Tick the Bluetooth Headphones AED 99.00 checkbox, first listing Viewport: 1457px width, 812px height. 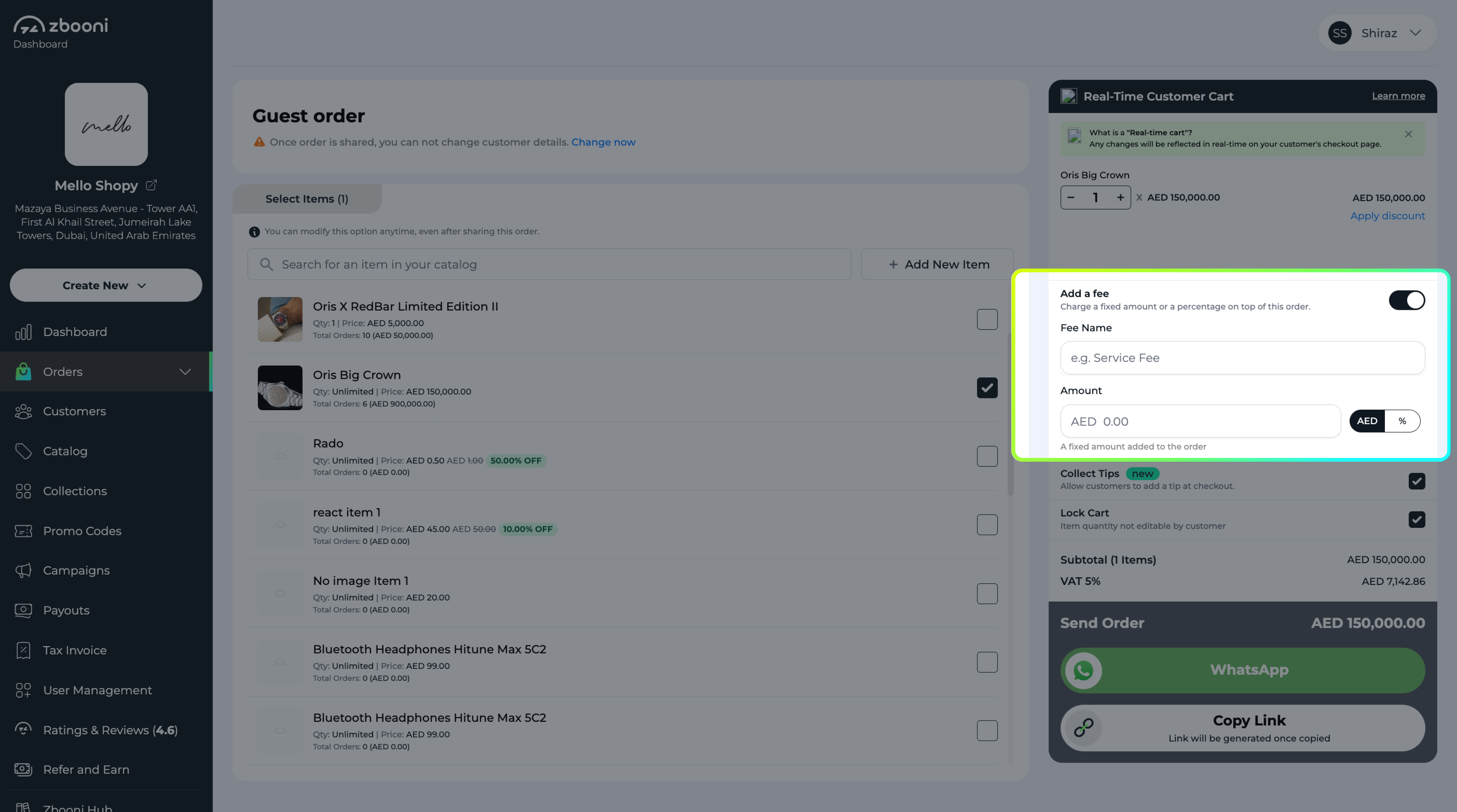coord(987,662)
